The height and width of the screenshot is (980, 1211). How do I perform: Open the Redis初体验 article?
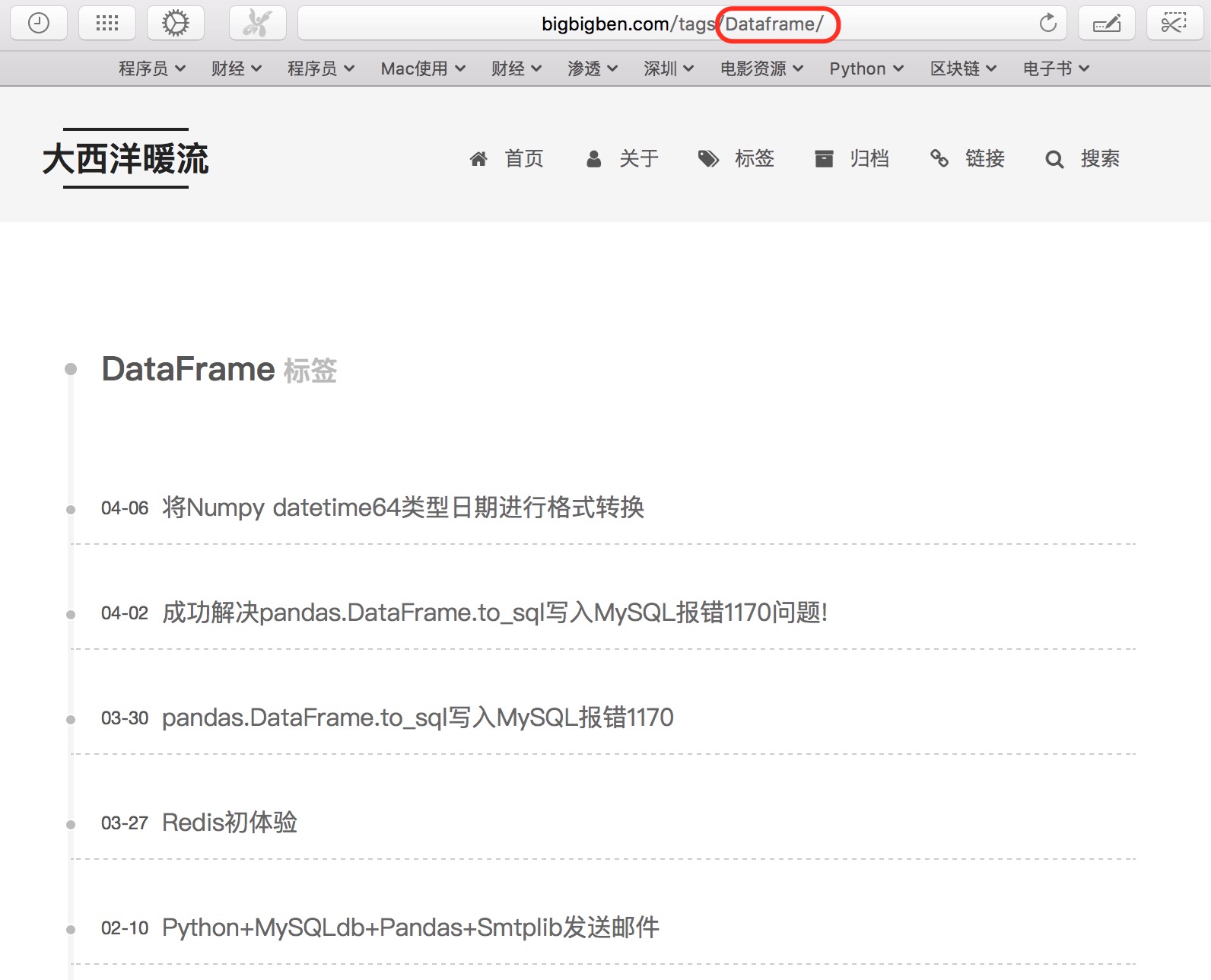[x=230, y=822]
